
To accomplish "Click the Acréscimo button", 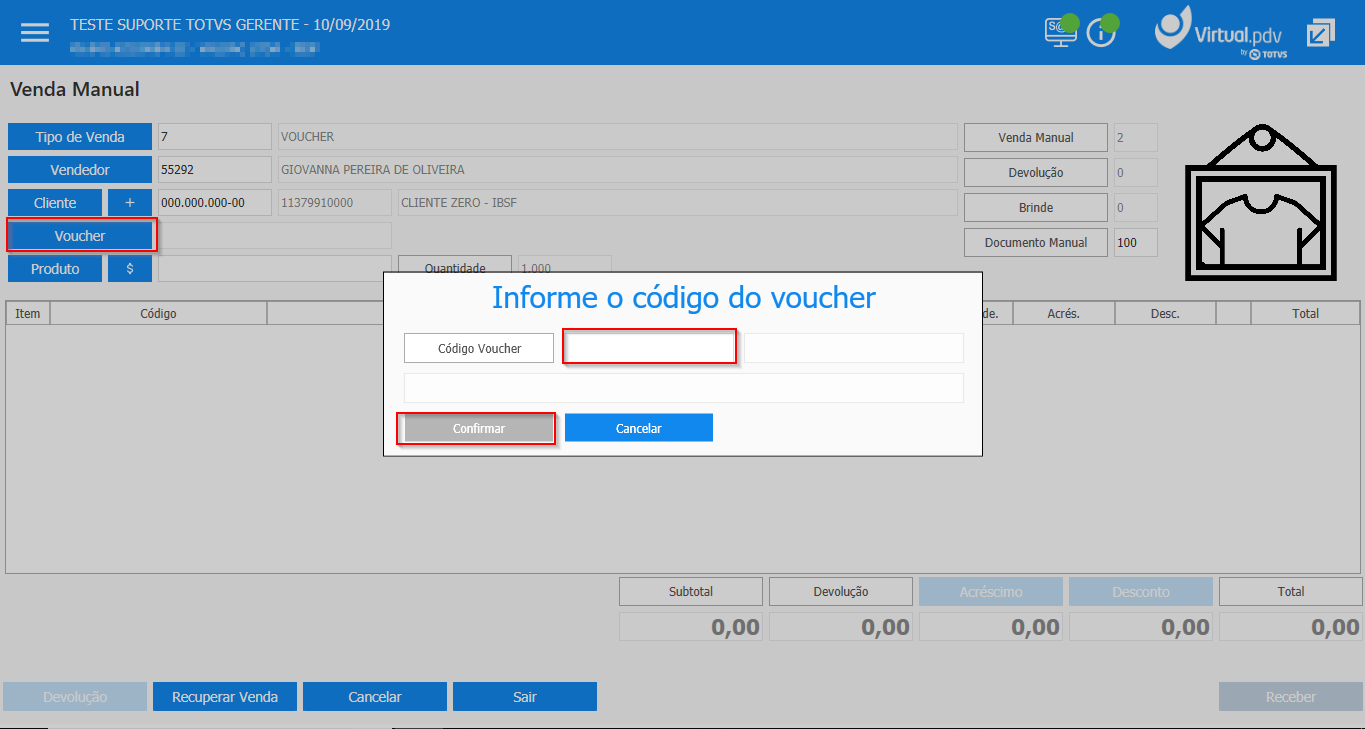I will [x=991, y=591].
